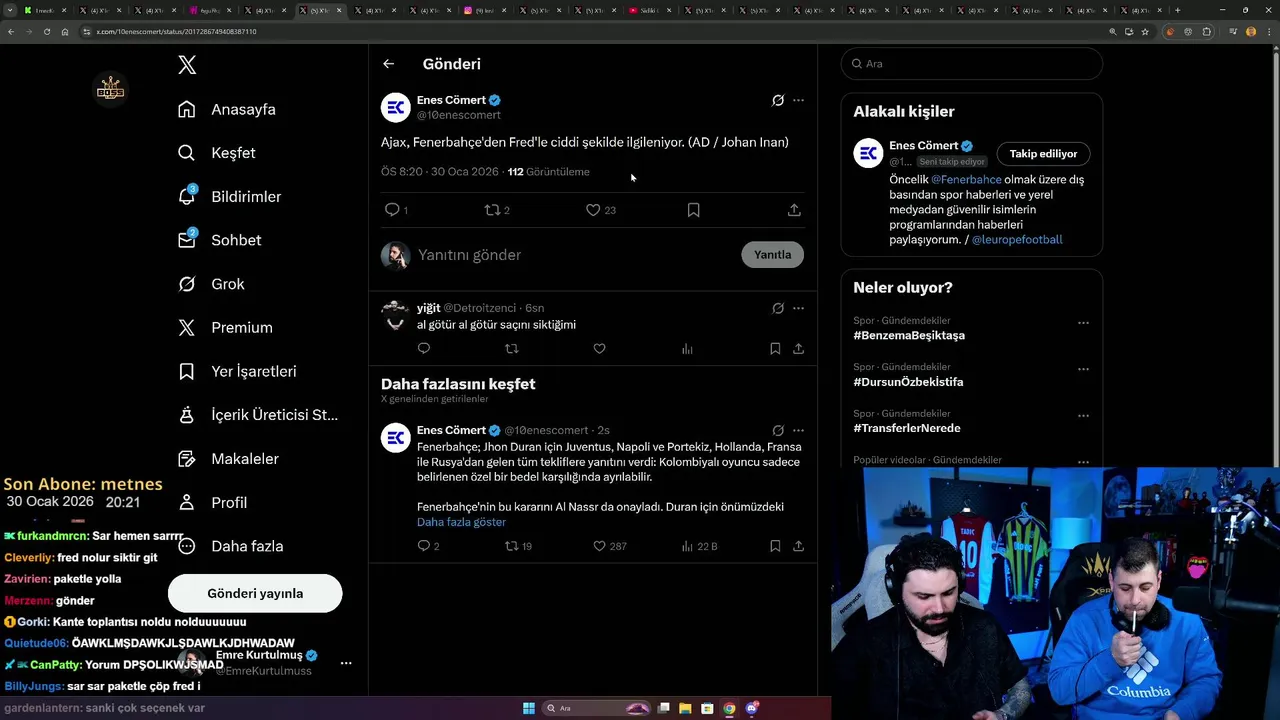Share the Jhon Duran post

pyautogui.click(x=798, y=546)
